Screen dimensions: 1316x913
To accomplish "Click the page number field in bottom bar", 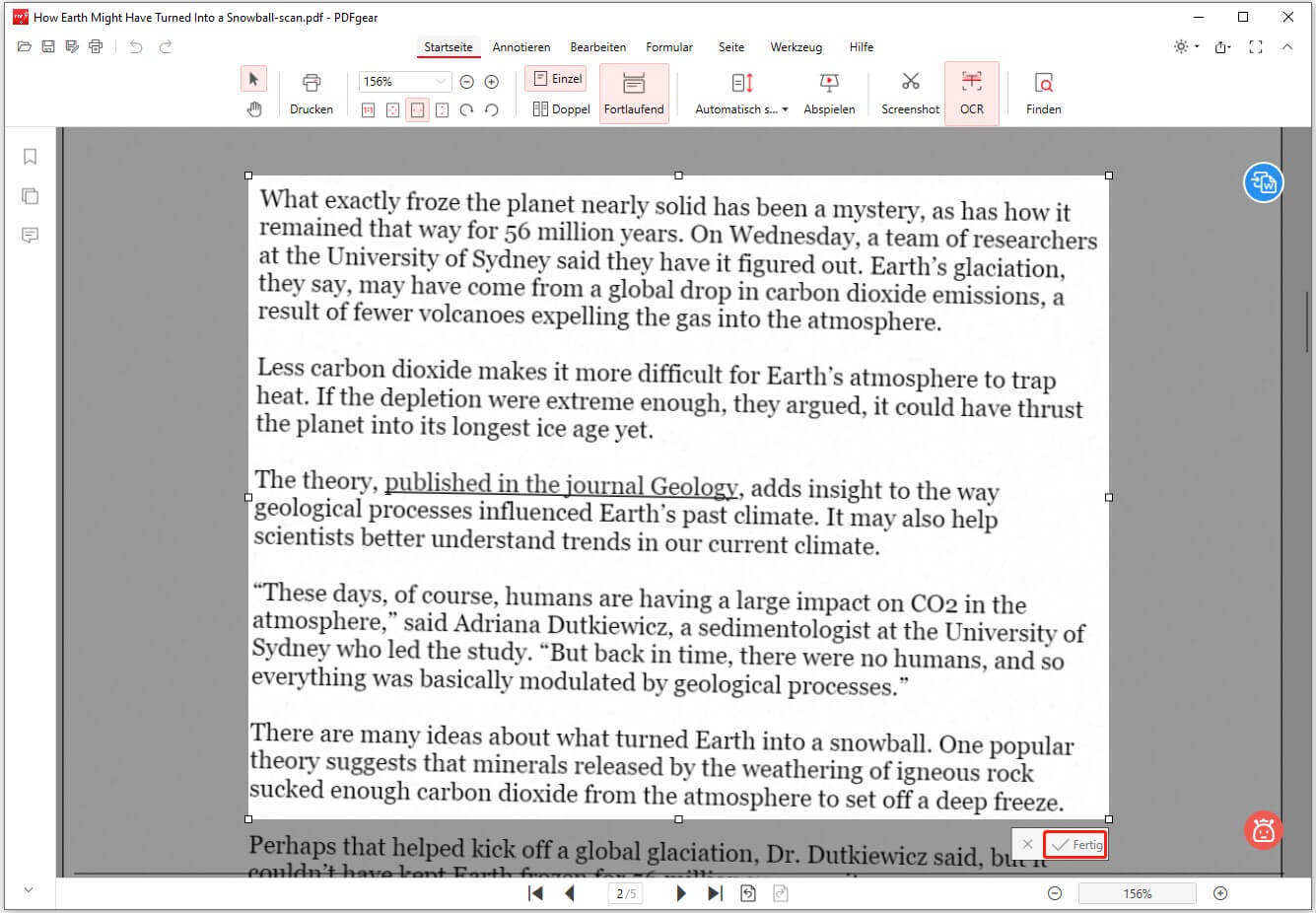I will point(626,893).
